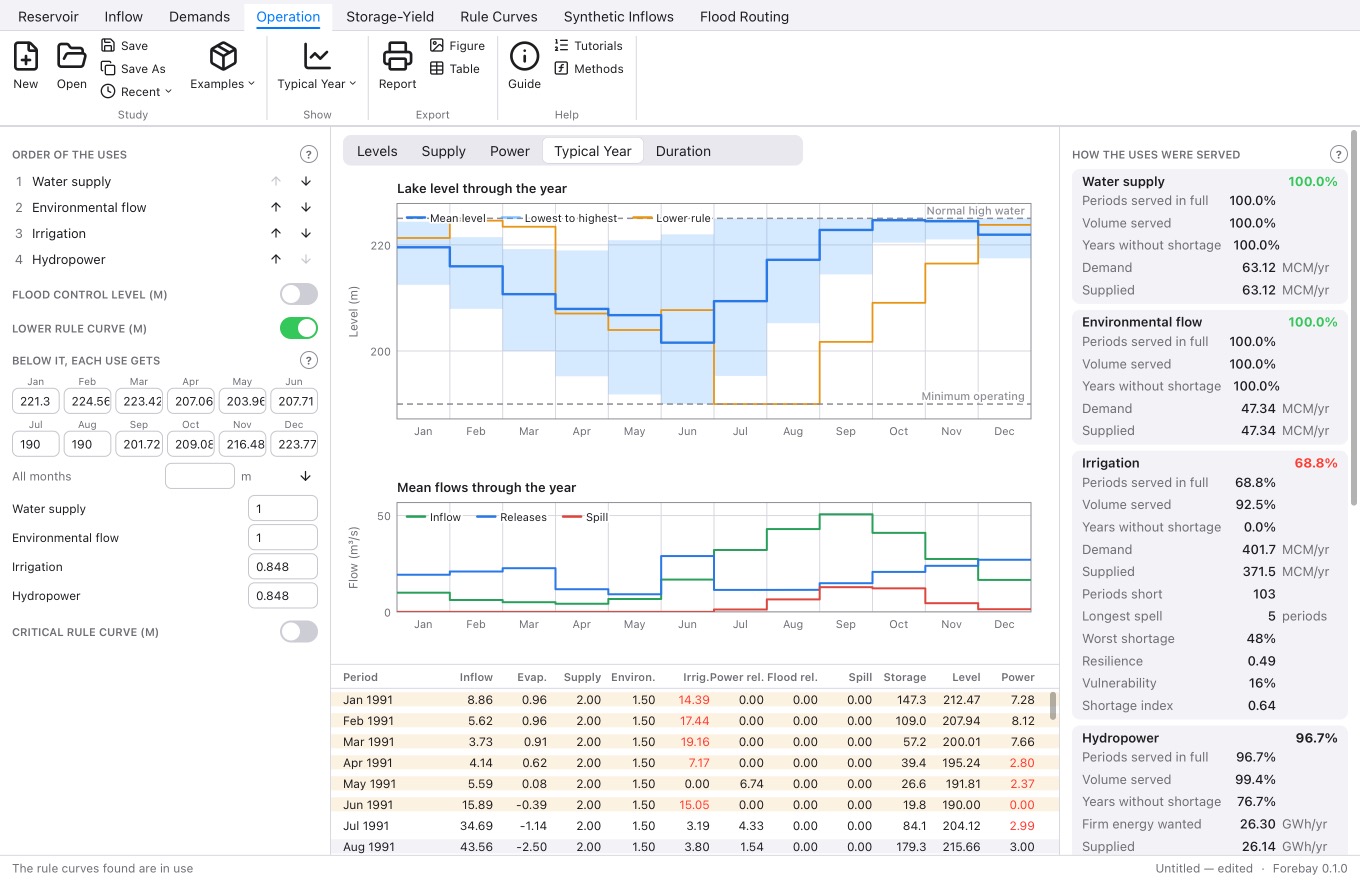Open Methods documentation
1360x880 pixels.
(589, 69)
